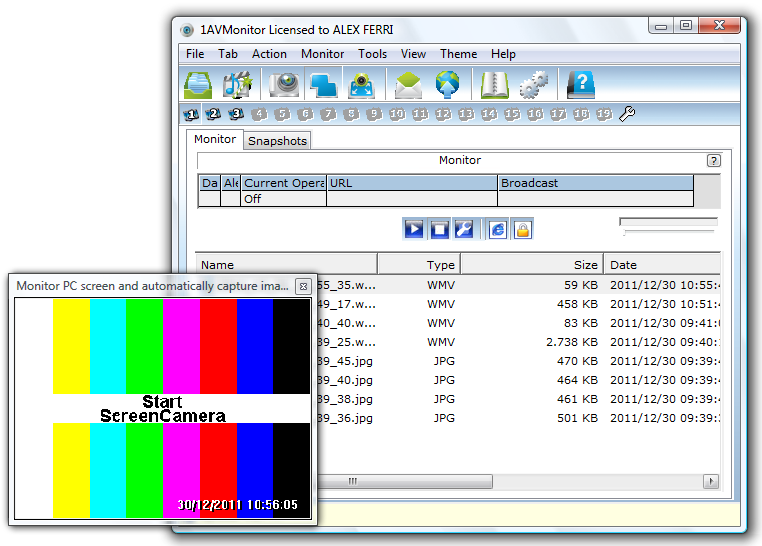762x546 pixels.
Task: Click the help question mark in Monitor panel
Action: point(713,160)
